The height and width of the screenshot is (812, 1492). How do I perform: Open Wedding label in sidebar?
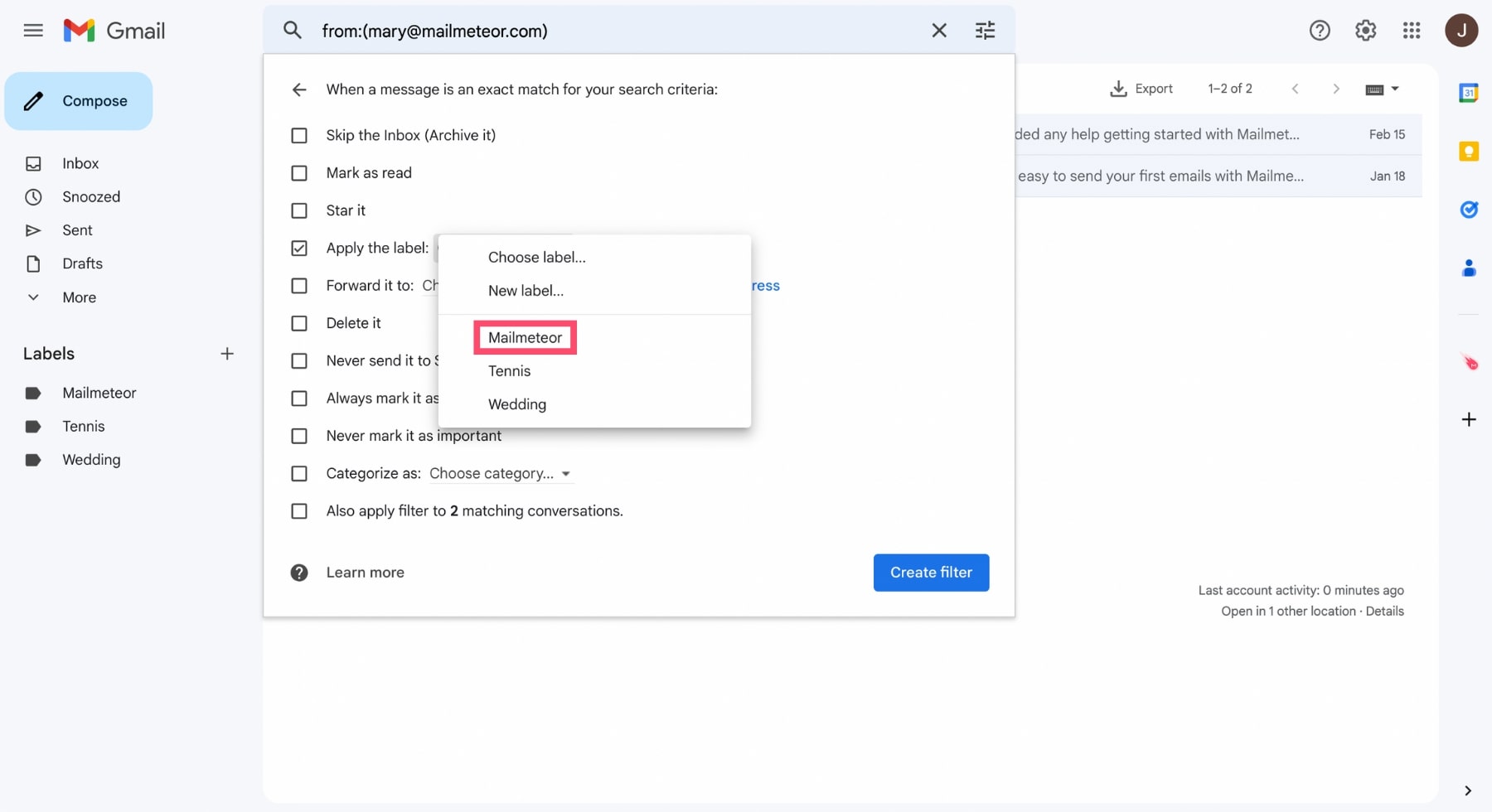[x=91, y=460]
